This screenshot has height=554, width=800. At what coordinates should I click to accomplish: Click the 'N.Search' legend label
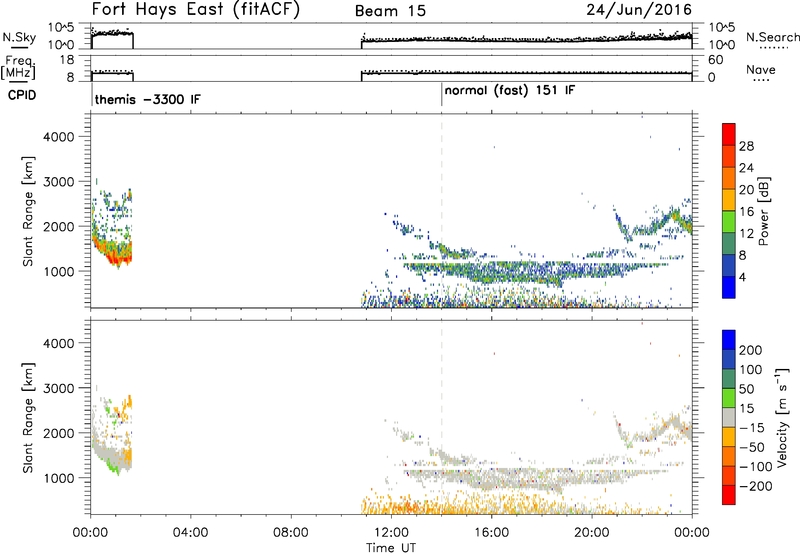(772, 37)
